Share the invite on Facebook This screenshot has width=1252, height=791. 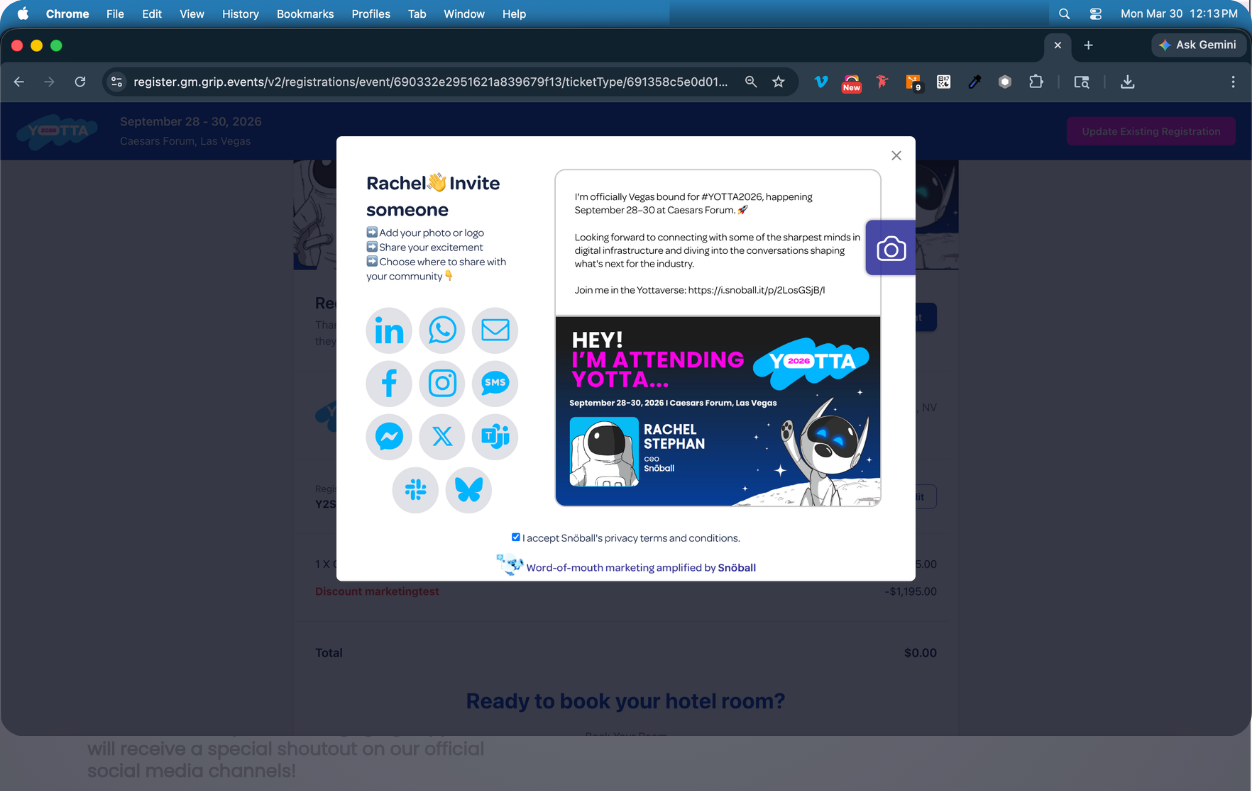[x=389, y=384]
